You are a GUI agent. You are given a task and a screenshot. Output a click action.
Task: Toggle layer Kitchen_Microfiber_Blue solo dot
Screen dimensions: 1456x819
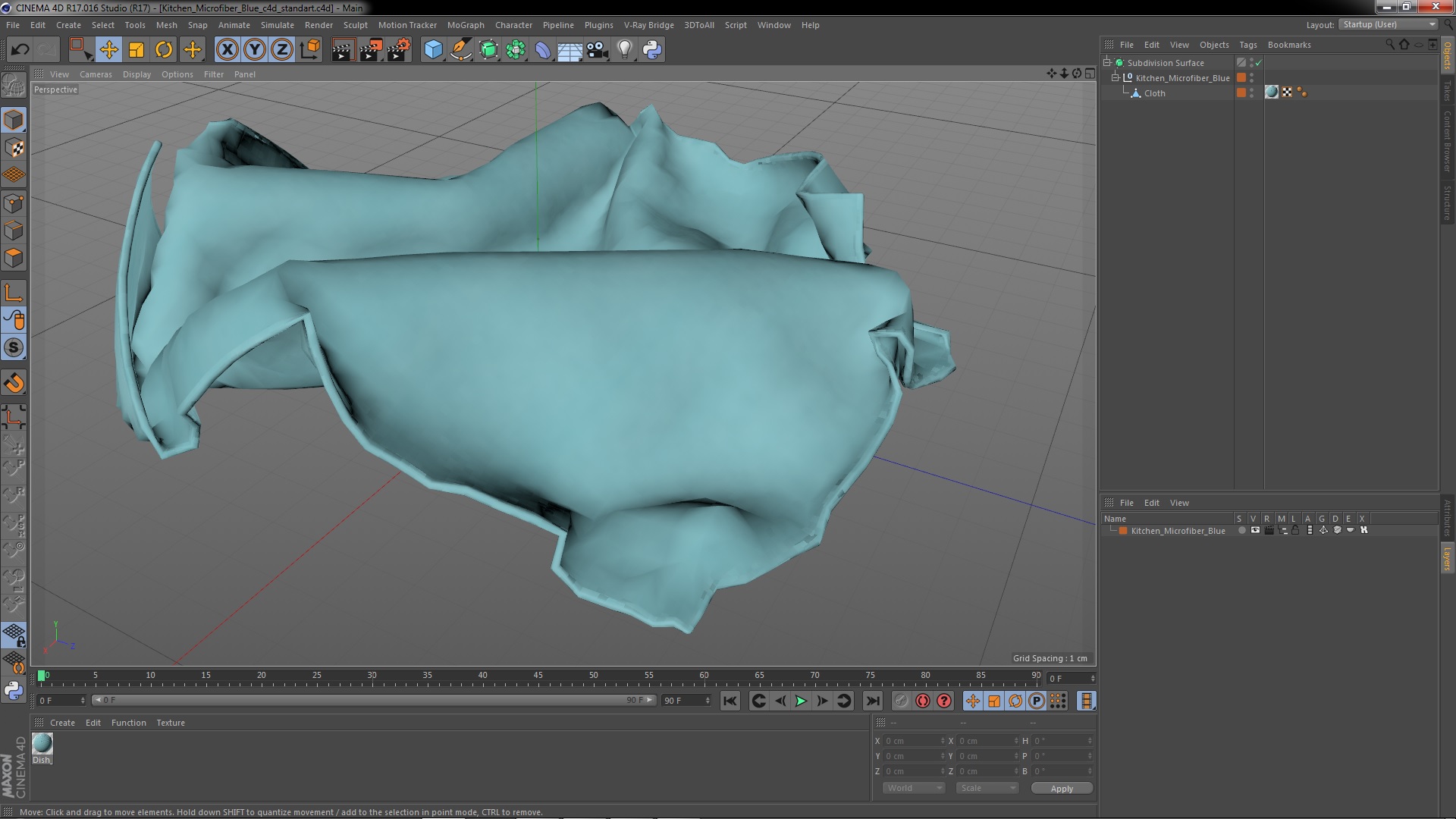[x=1241, y=530]
